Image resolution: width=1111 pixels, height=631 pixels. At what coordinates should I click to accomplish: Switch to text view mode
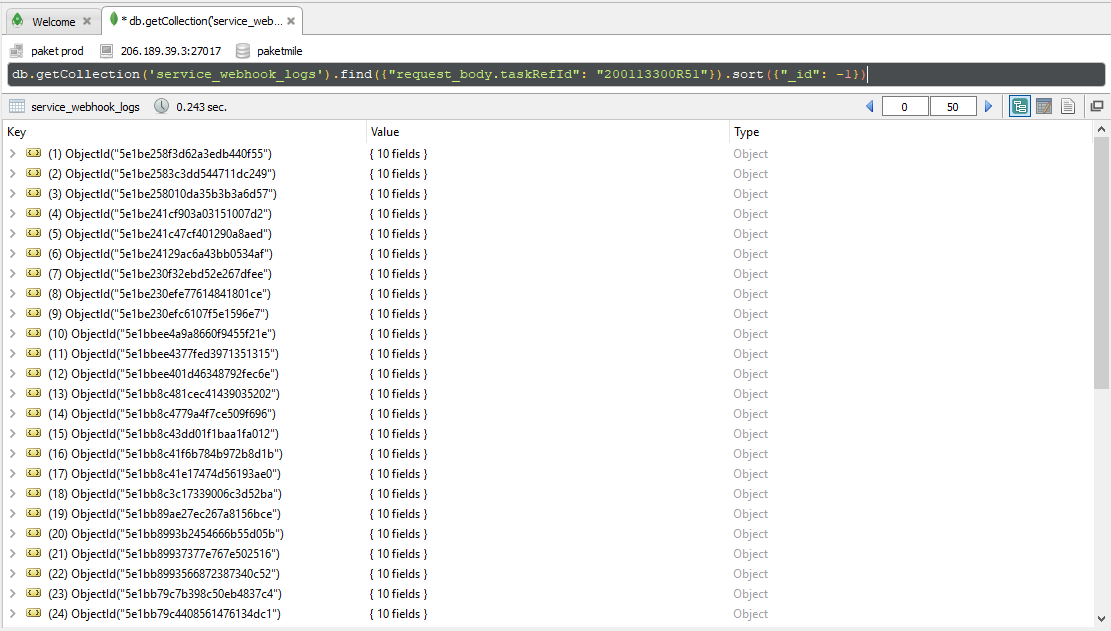(x=1068, y=106)
